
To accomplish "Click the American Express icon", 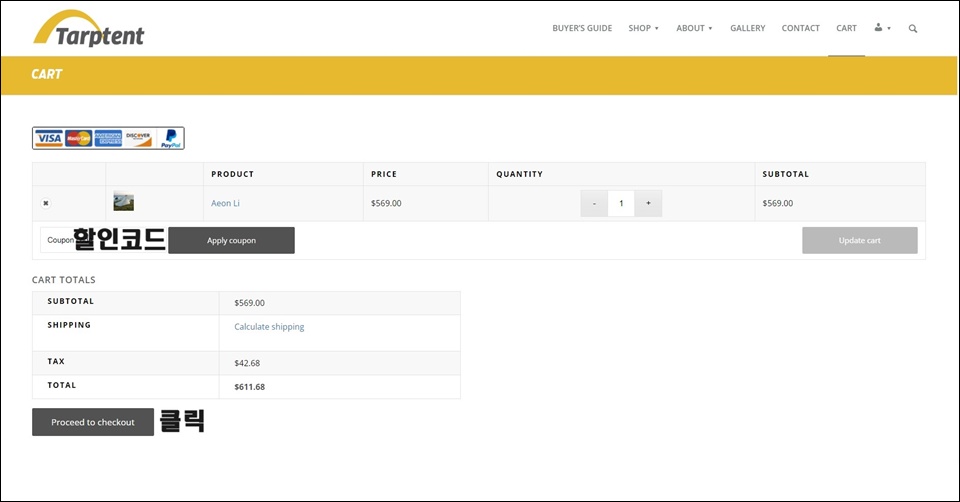I will (x=108, y=138).
